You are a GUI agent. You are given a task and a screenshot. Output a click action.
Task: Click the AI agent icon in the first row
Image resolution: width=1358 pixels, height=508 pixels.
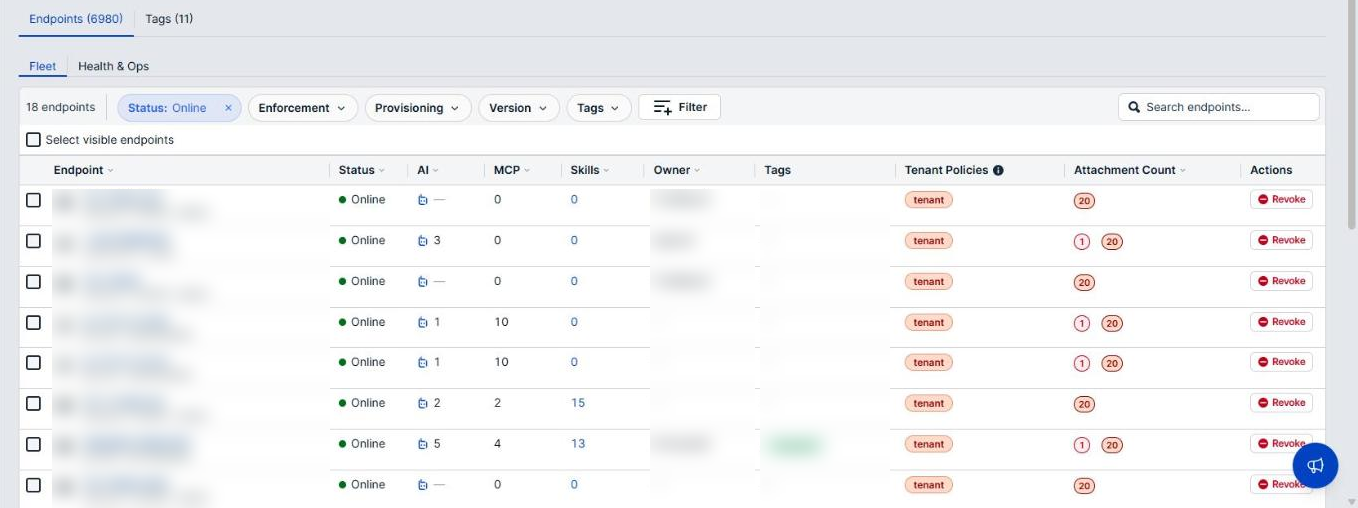pyautogui.click(x=423, y=200)
